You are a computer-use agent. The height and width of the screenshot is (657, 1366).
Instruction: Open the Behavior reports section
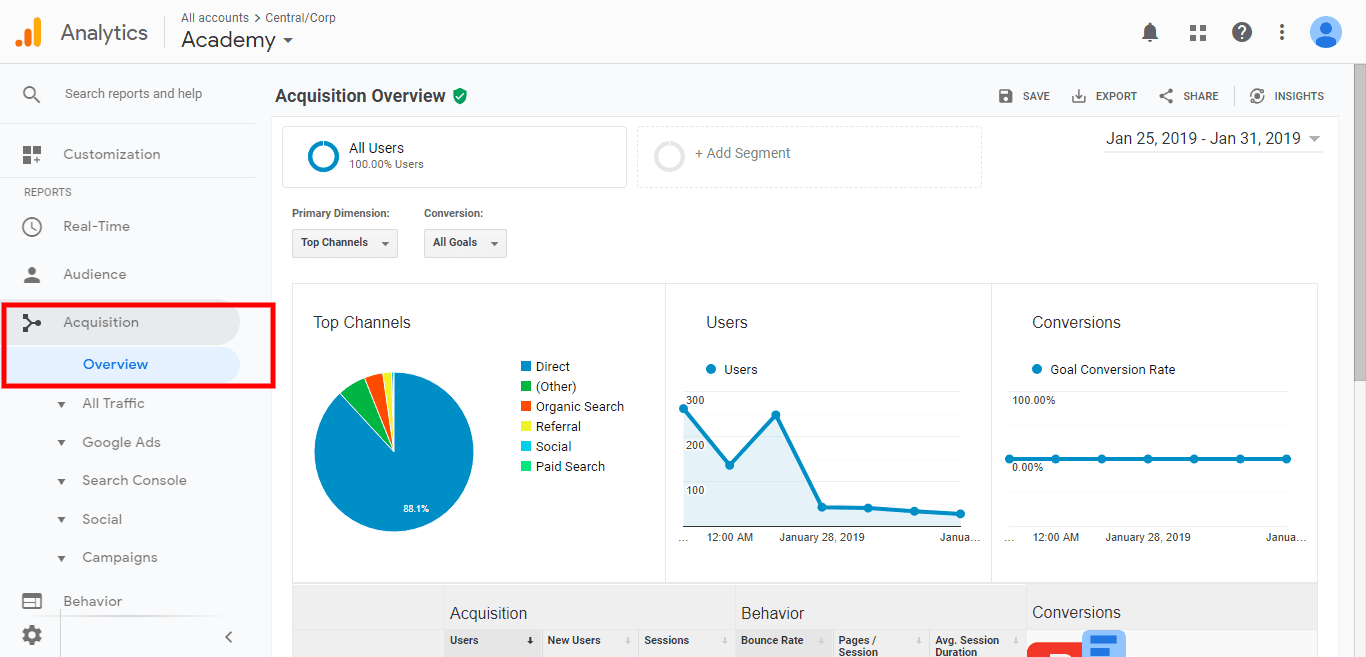(x=92, y=601)
